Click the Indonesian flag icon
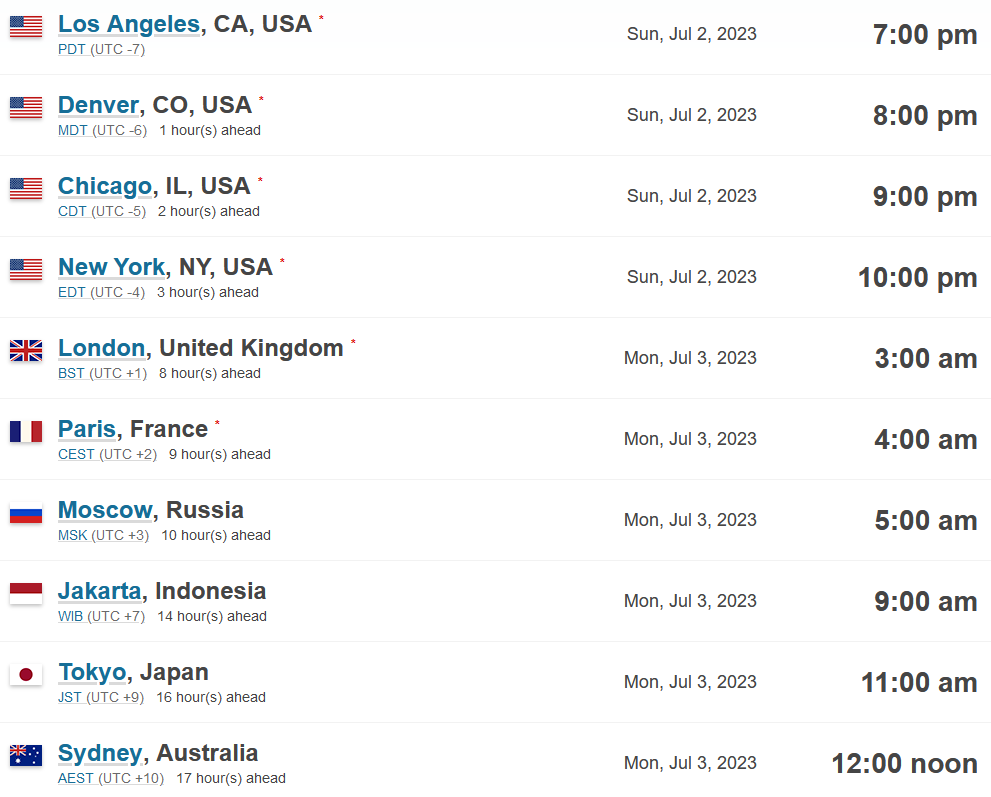The width and height of the screenshot is (991, 797). (x=26, y=593)
